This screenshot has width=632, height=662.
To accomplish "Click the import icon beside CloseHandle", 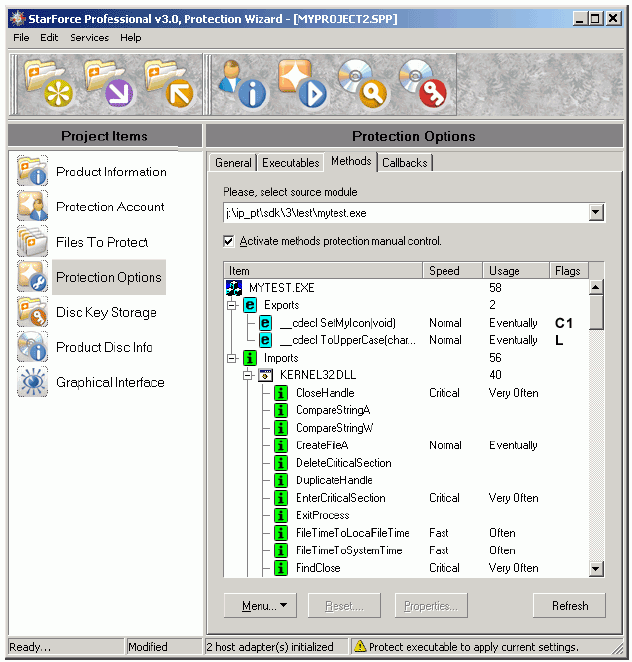I will click(x=281, y=393).
